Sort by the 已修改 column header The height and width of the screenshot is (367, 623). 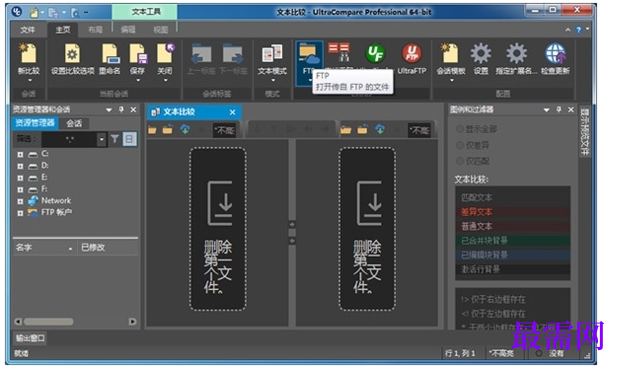pos(107,247)
